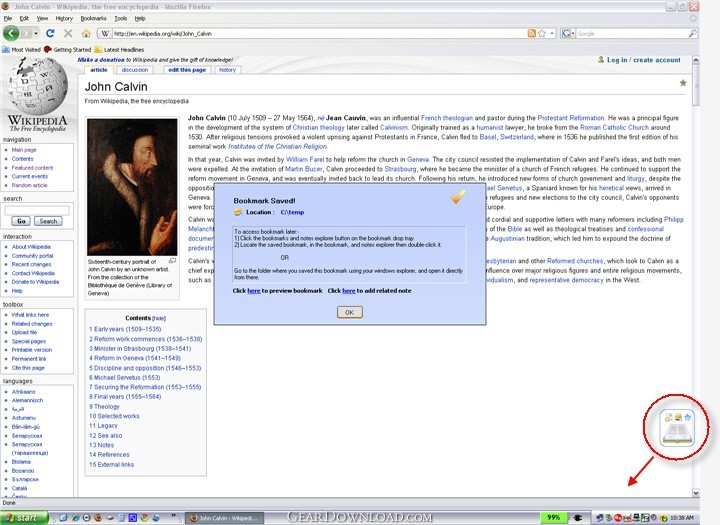Open the View menu
This screenshot has height=525, width=720.
[x=42, y=18]
